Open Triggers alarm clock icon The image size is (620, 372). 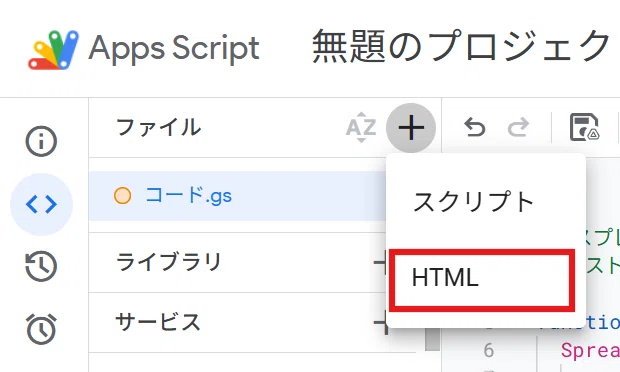41,329
